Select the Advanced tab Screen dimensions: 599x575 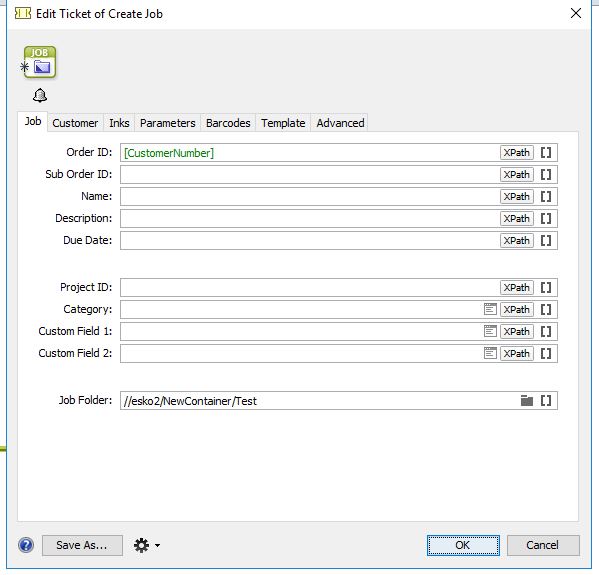point(340,123)
